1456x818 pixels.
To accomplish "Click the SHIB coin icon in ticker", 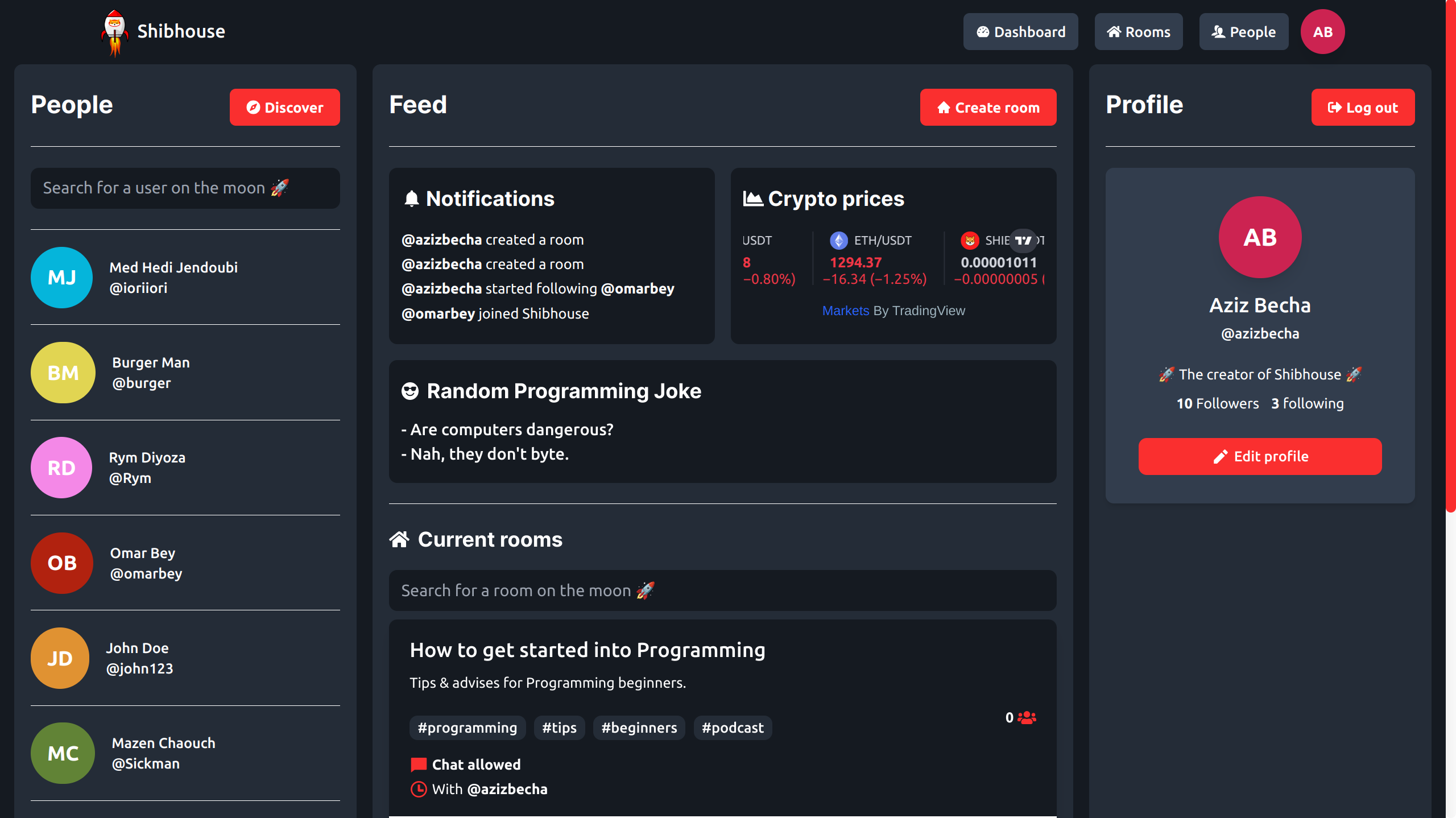I will pyautogui.click(x=970, y=241).
